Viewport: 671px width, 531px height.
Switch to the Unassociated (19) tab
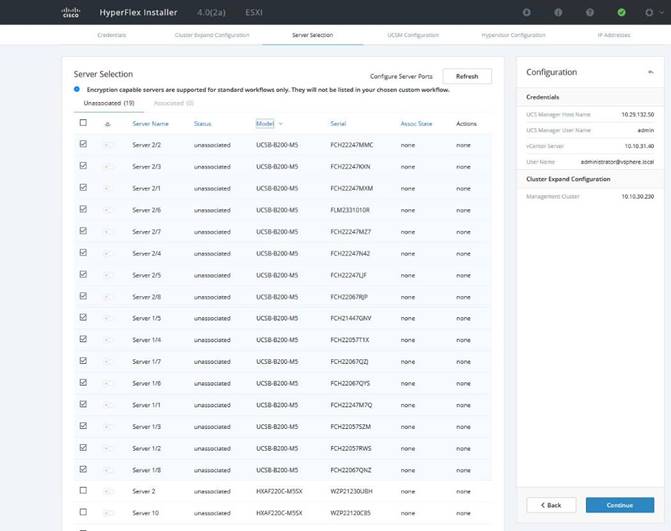pos(109,103)
